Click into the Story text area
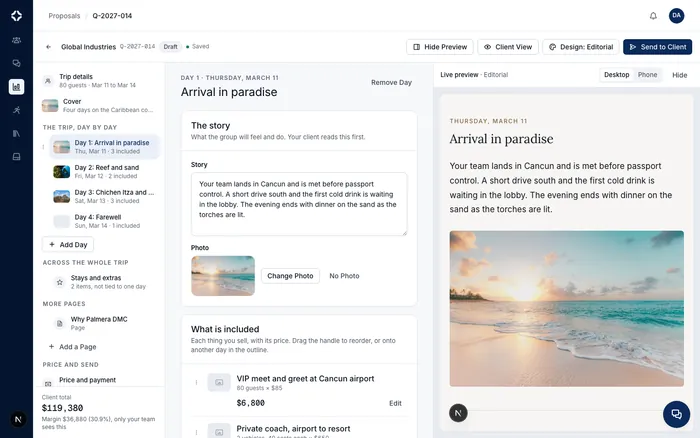This screenshot has width=700, height=438. pyautogui.click(x=299, y=204)
